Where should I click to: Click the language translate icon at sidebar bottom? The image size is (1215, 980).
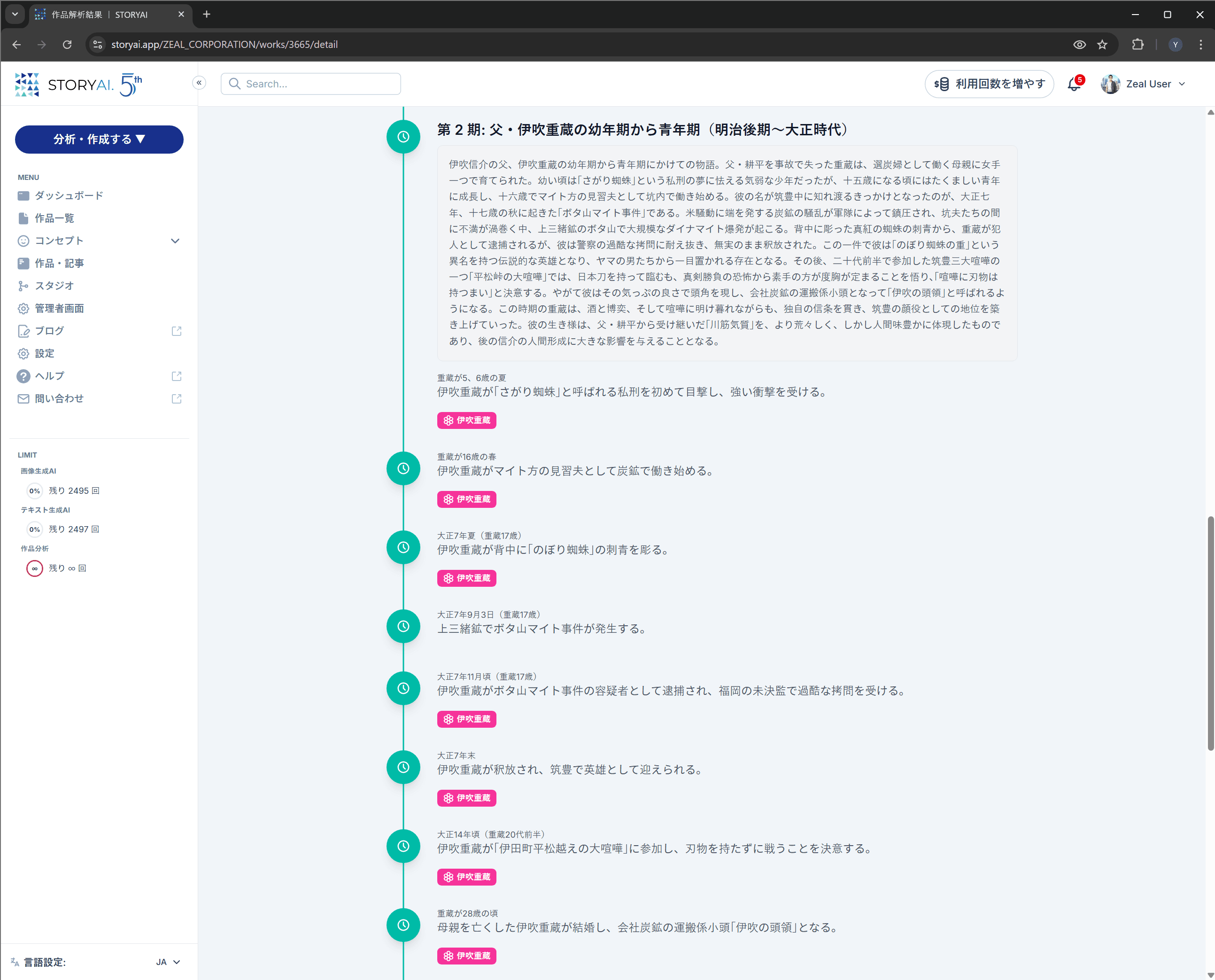click(15, 962)
